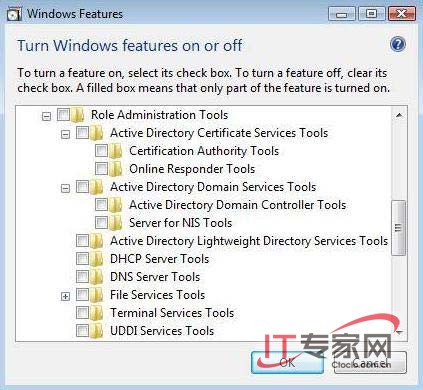Screen dimensions: 423x390
Task: Tick Active Directory Domain Controller Tools checkbox
Action: pyautogui.click(x=101, y=205)
